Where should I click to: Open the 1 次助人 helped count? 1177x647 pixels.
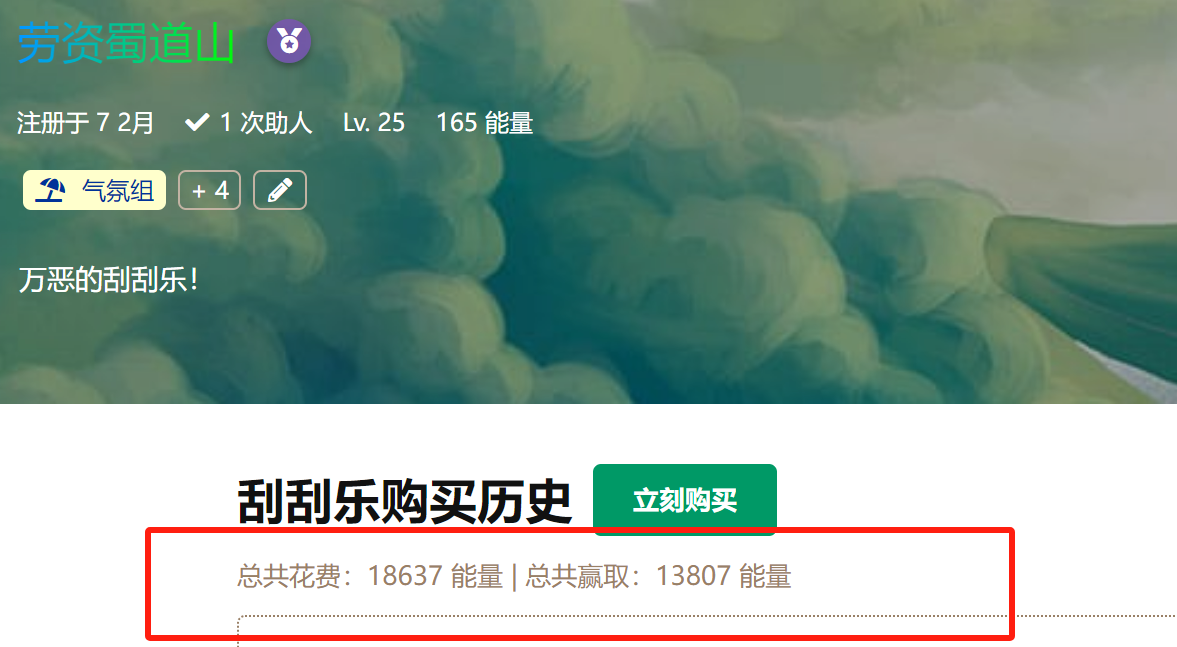tap(266, 122)
